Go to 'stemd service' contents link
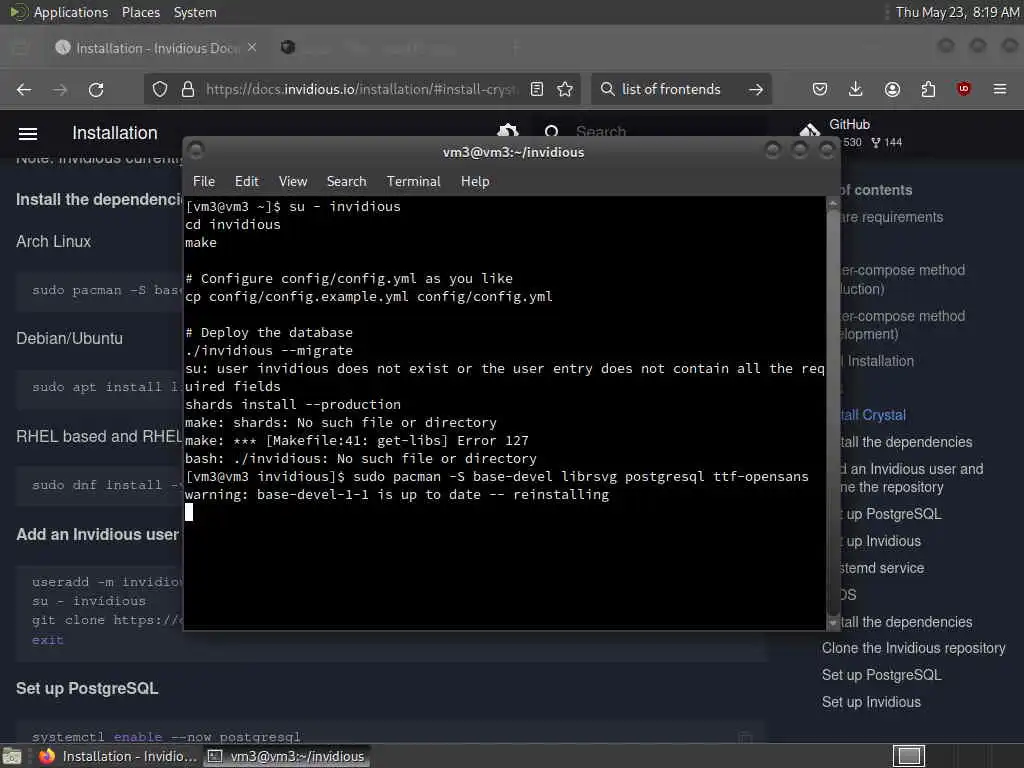 click(x=882, y=568)
